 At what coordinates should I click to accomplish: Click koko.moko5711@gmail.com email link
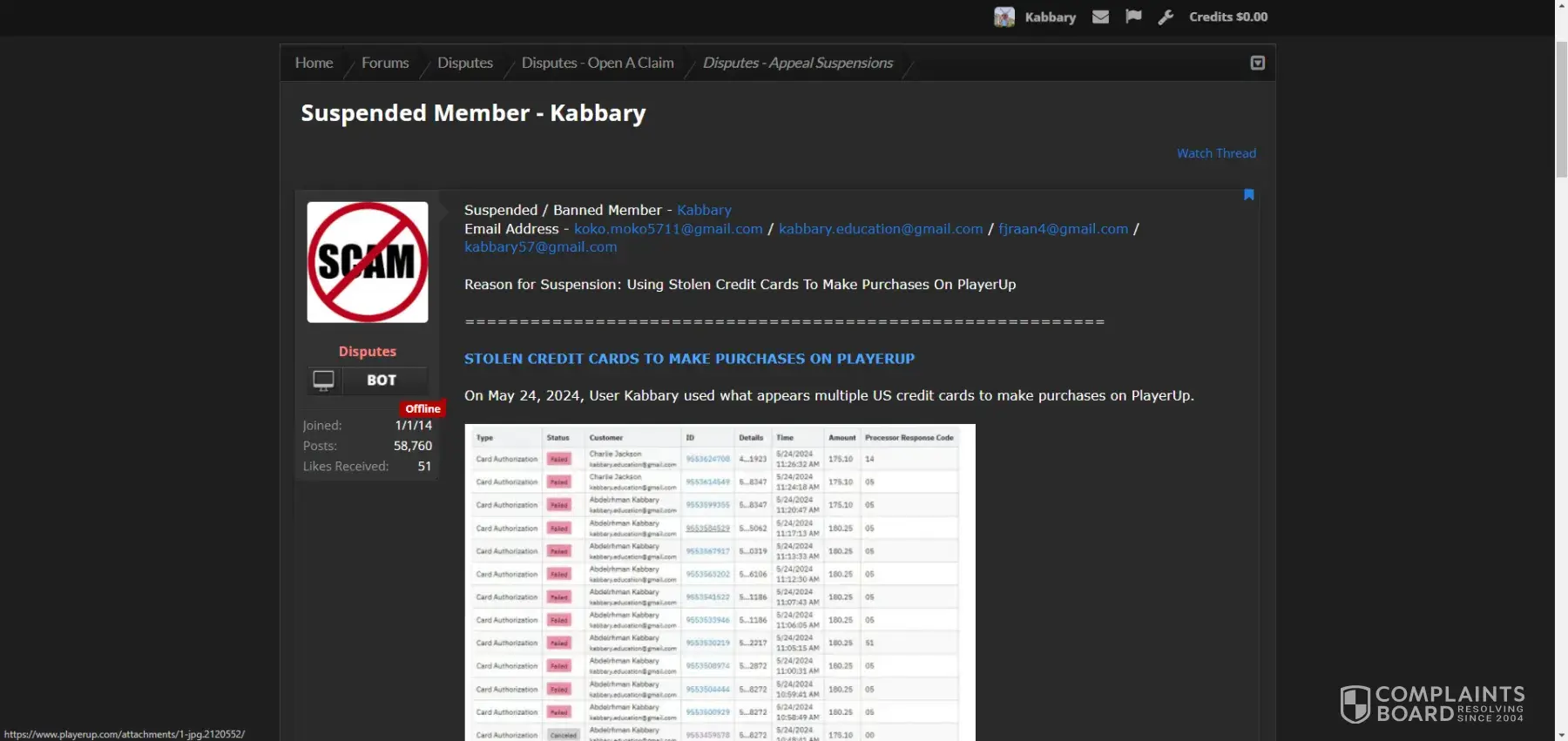coord(668,229)
